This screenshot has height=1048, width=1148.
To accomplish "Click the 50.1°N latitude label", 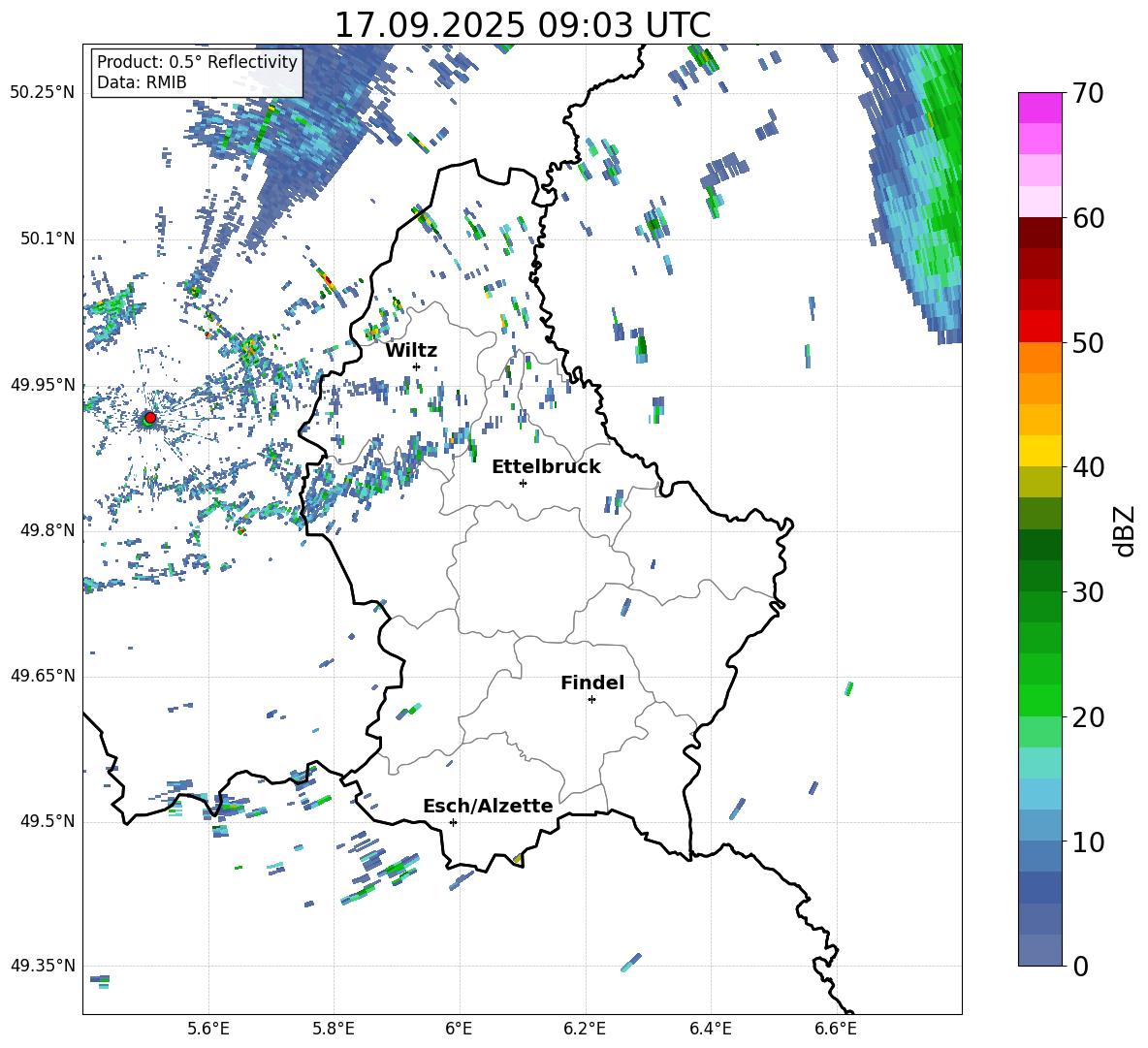I will (x=48, y=239).
